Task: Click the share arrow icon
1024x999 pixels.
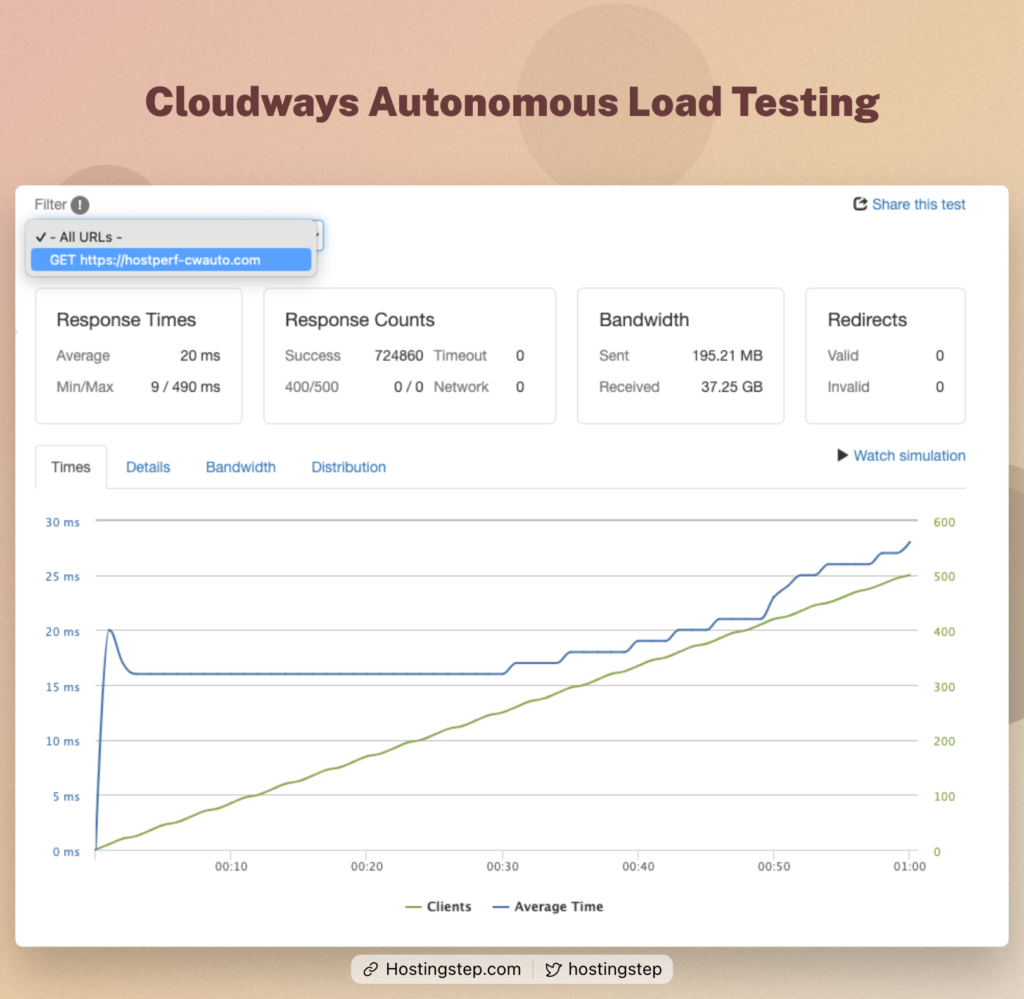Action: click(x=860, y=204)
